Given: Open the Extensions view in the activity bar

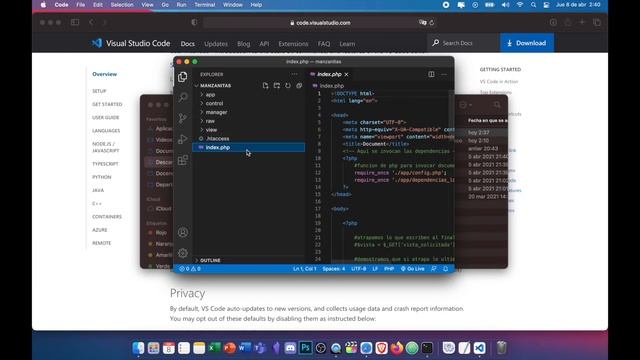Looking at the screenshot, I should pyautogui.click(x=183, y=160).
